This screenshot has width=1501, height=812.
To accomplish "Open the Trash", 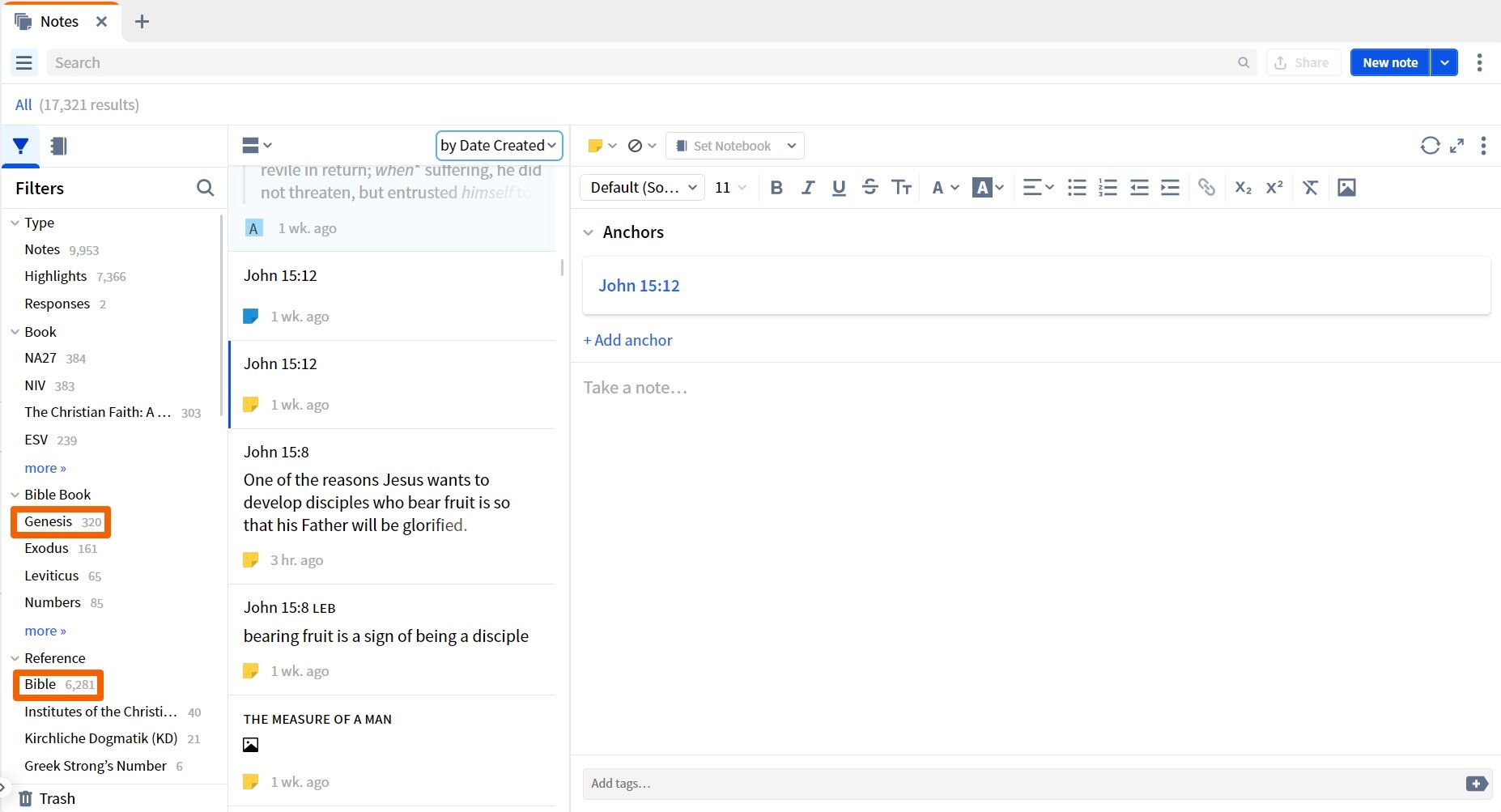I will pyautogui.click(x=47, y=798).
